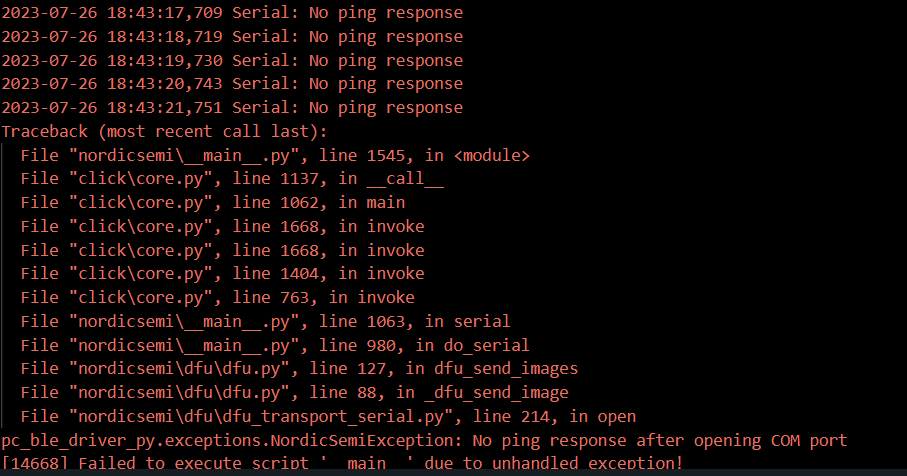Click the core.py line 763 invoke frame
Viewport: 907px width, 476px height.
[x=217, y=297]
